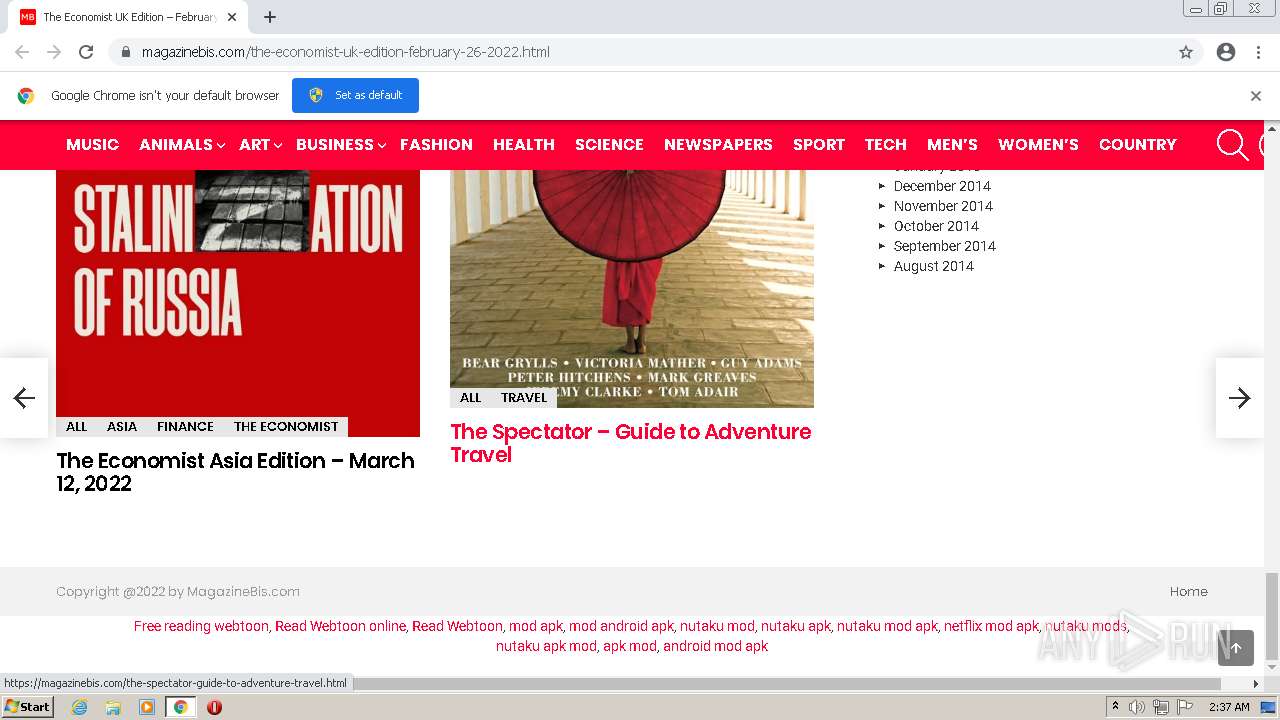The image size is (1280, 720).
Task: Close The Economist UK Edition tab
Action: click(x=233, y=17)
